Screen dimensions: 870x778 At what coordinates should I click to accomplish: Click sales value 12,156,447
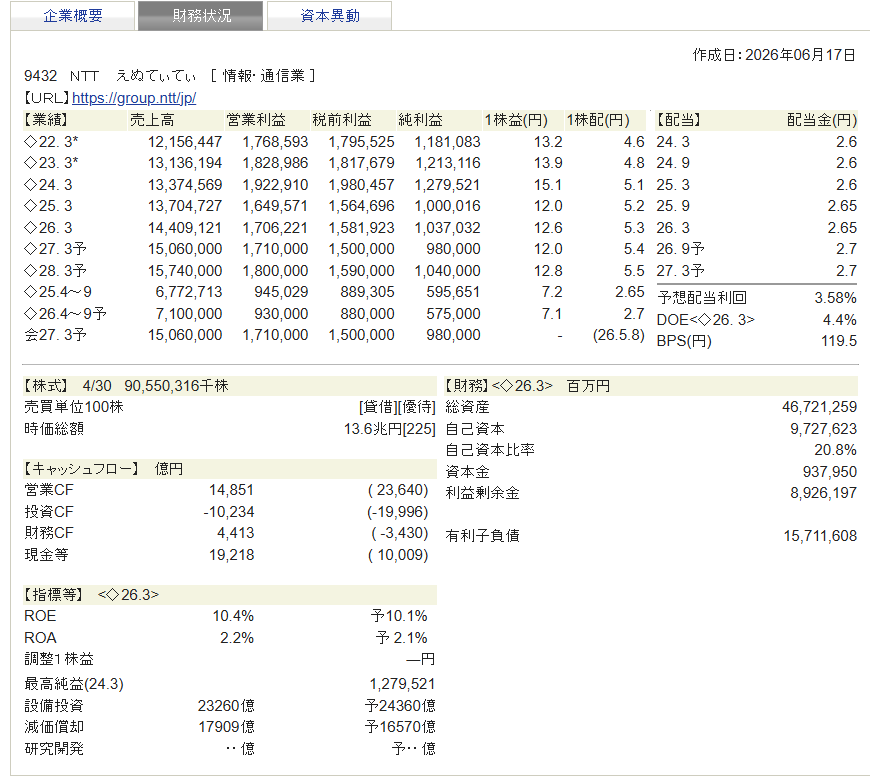pos(185,142)
